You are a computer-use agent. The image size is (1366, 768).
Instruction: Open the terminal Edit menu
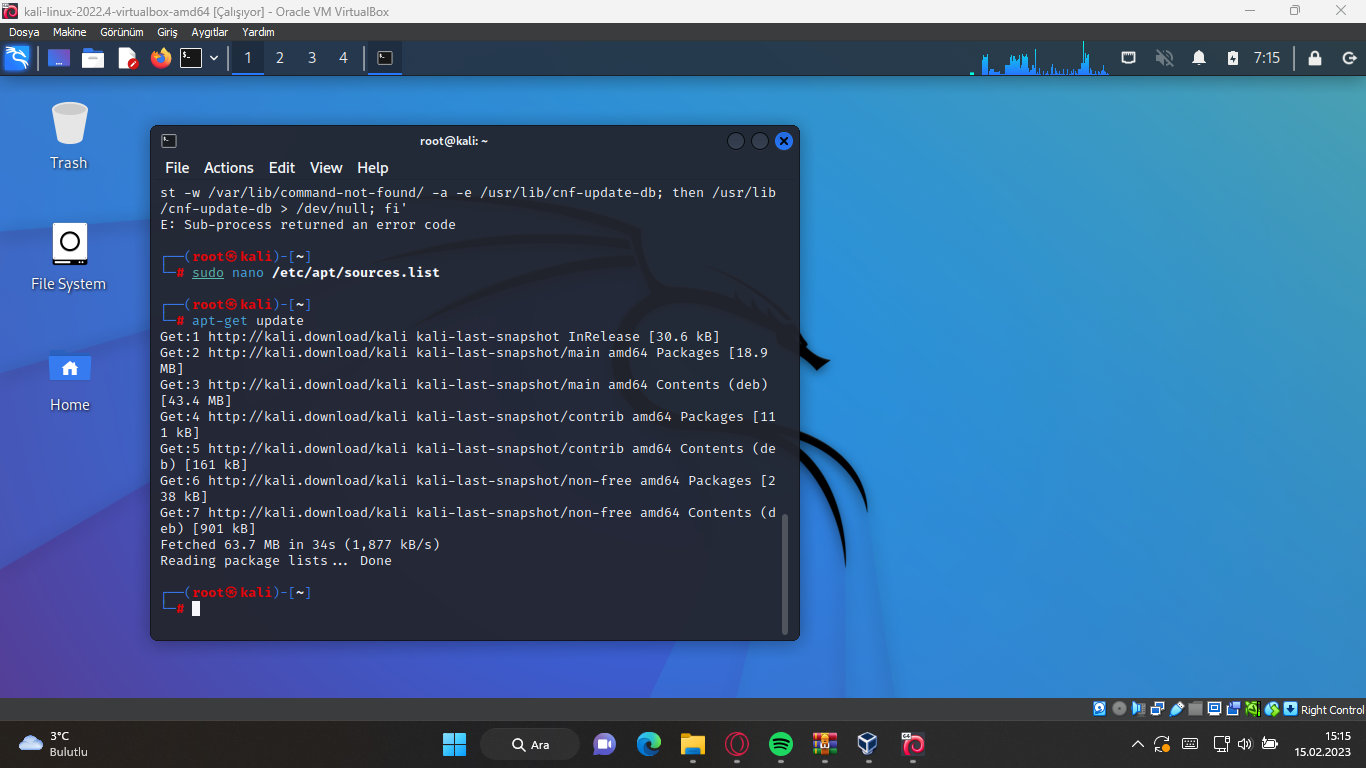click(282, 168)
